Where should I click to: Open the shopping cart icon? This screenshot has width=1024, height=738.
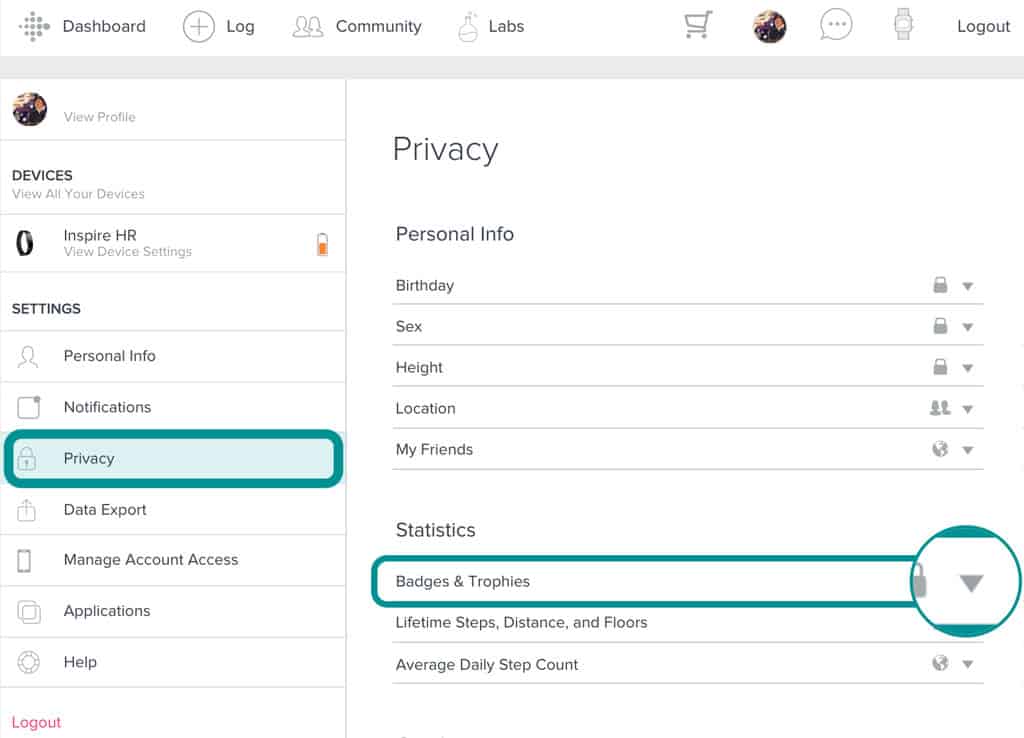point(697,26)
